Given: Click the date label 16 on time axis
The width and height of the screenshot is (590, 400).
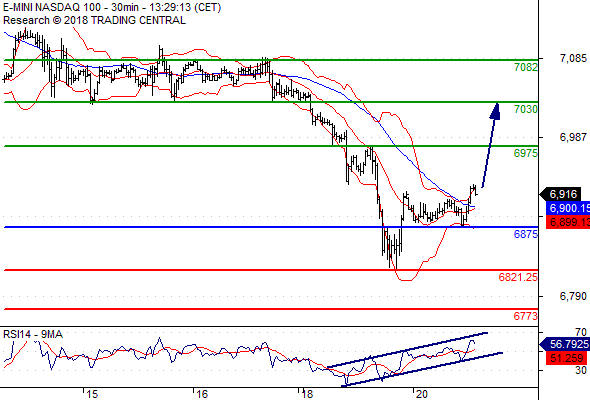Looking at the screenshot, I should (202, 394).
